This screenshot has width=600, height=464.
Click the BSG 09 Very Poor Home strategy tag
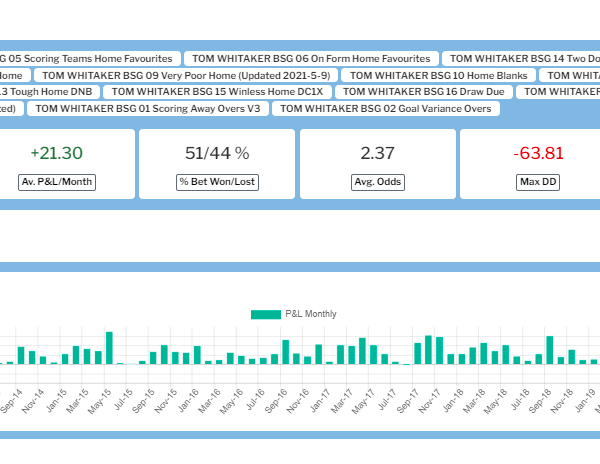pyautogui.click(x=186, y=75)
